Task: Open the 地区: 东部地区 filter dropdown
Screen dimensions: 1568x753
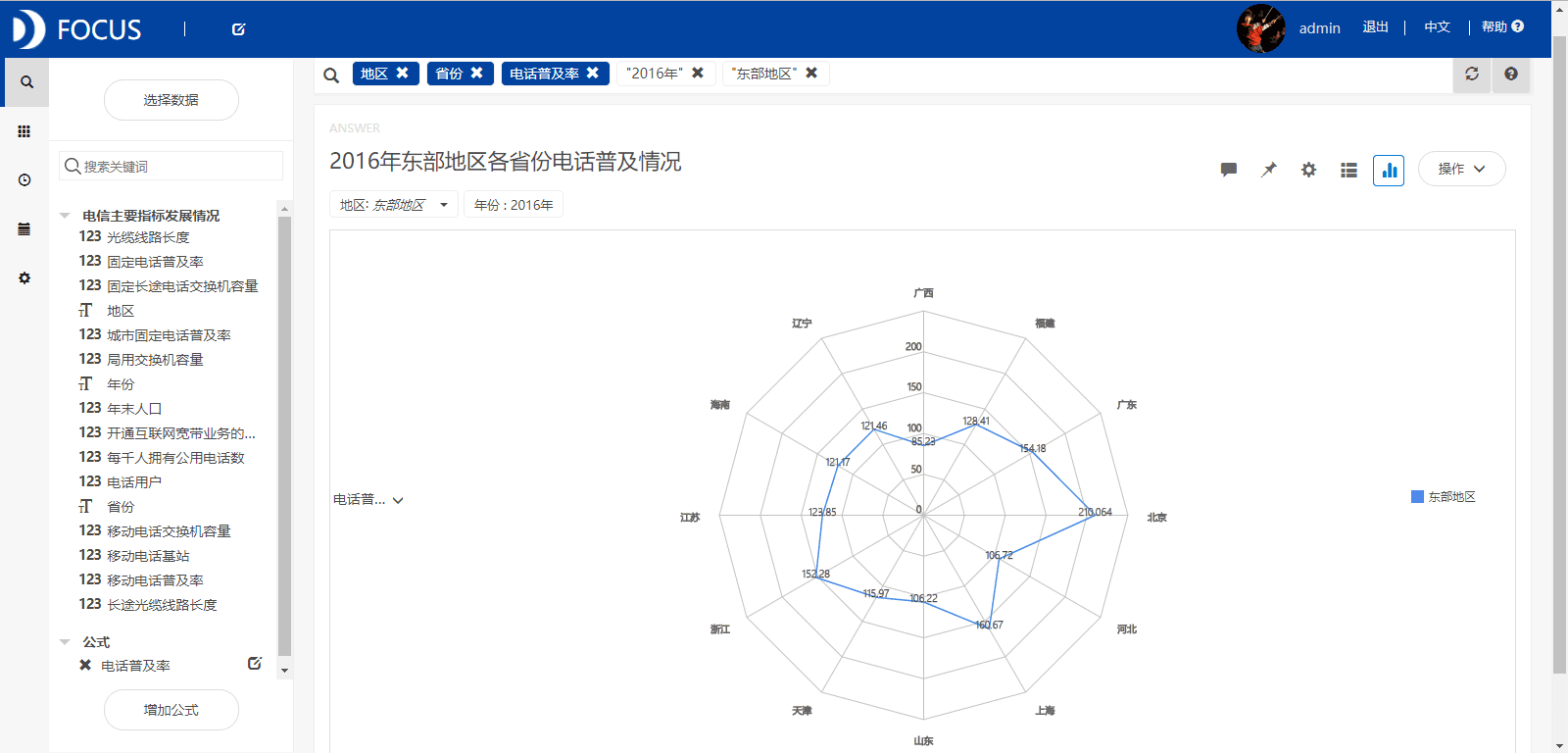Action: tap(394, 205)
